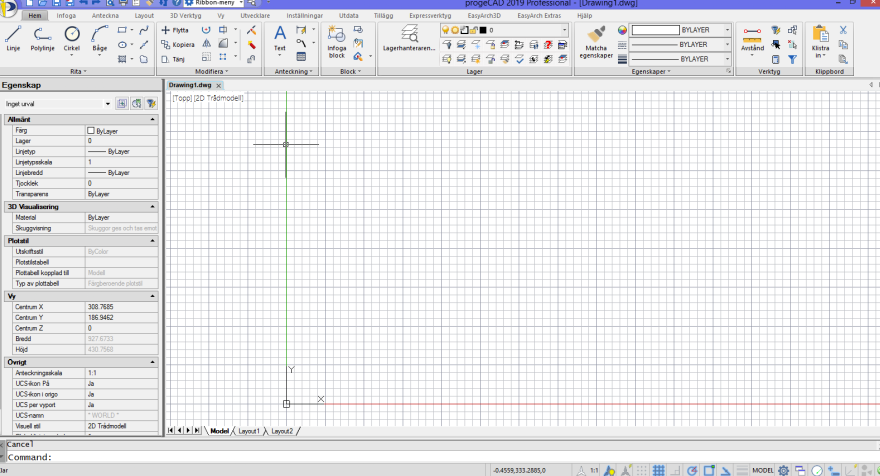Click the Färg ByLayer color swatch
Image resolution: width=880 pixels, height=476 pixels.
91,130
